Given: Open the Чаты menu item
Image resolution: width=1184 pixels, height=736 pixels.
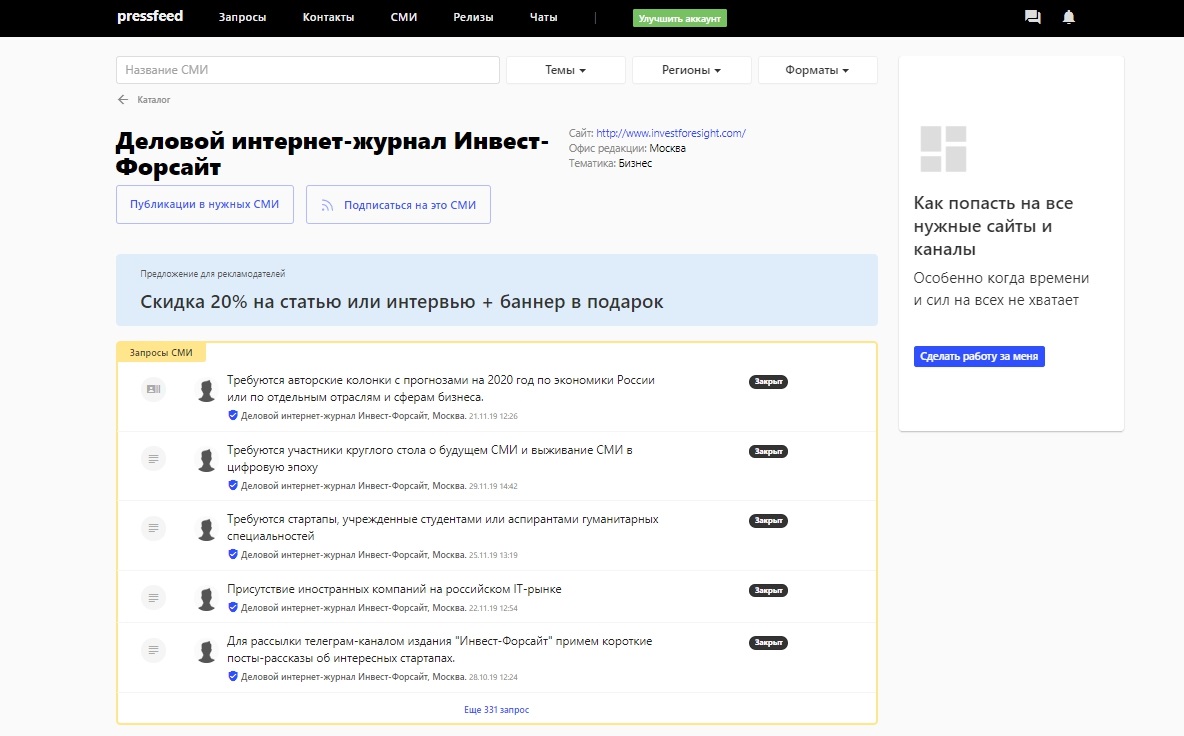Looking at the screenshot, I should click(544, 18).
